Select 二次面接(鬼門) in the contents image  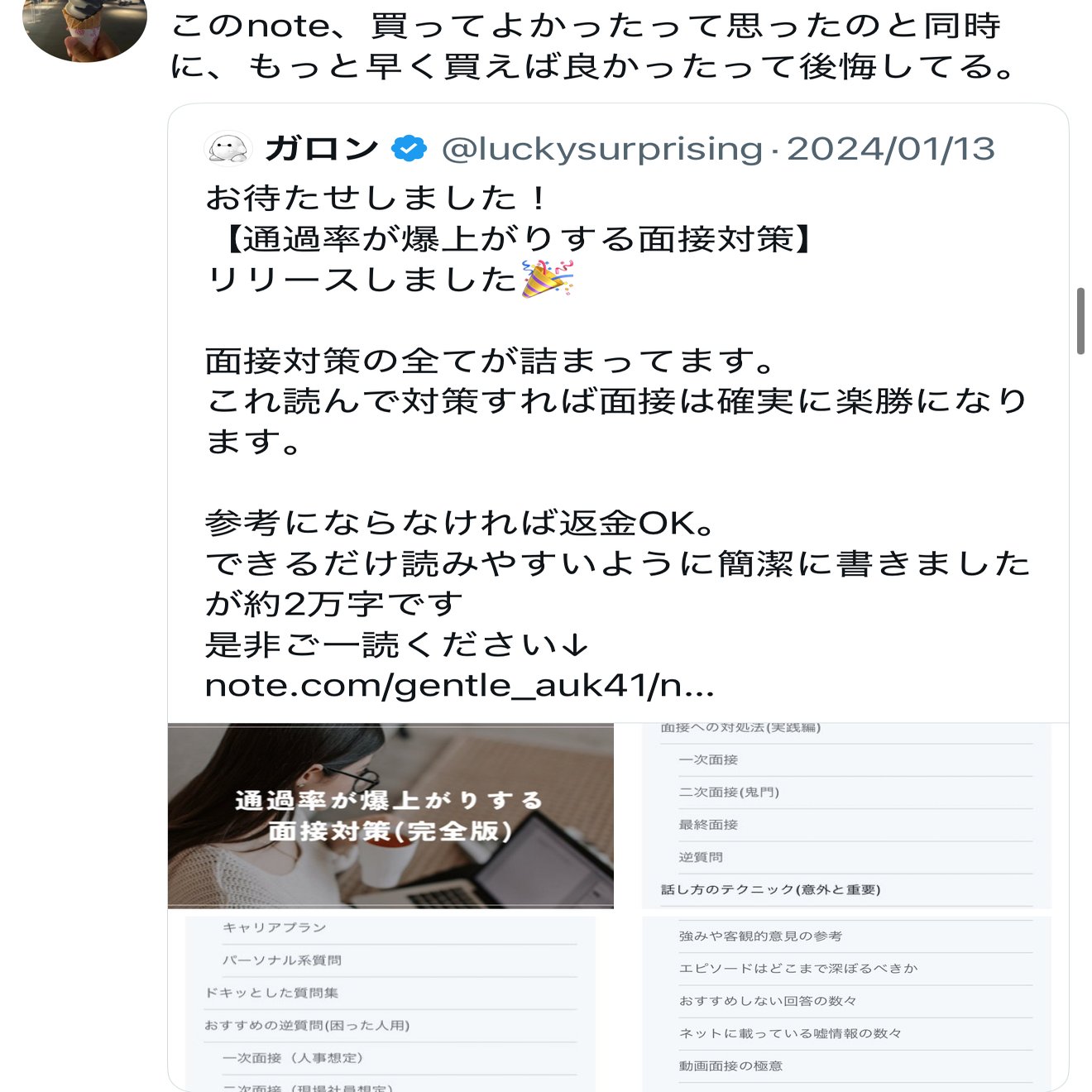coord(729,793)
